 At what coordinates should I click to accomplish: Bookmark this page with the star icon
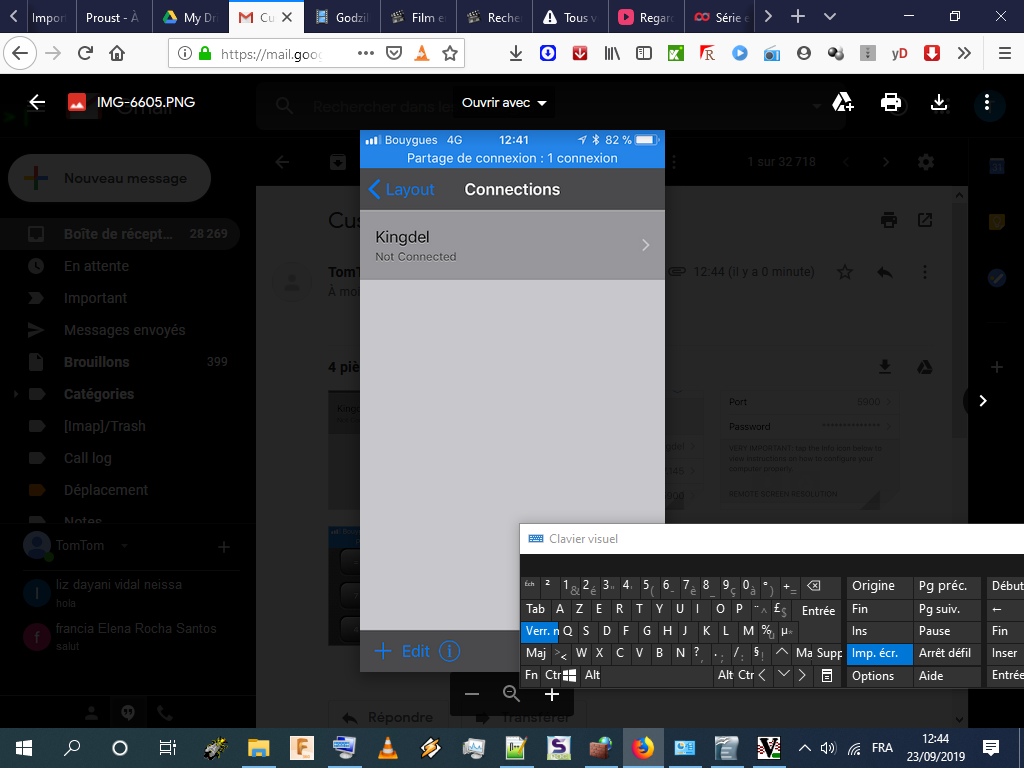pos(449,54)
